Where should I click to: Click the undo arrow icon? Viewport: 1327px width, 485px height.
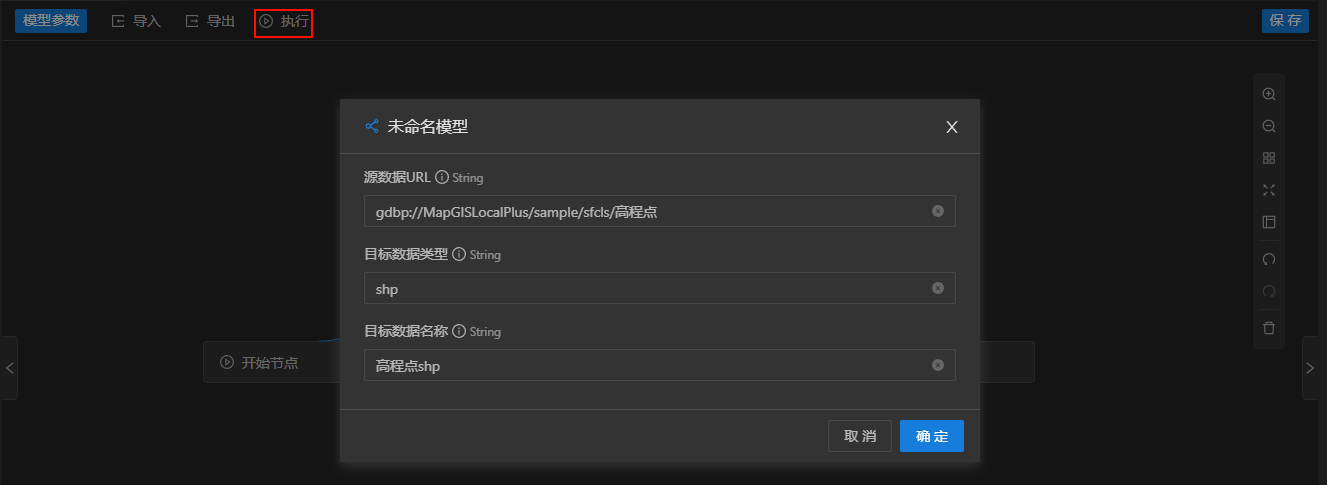click(1269, 259)
